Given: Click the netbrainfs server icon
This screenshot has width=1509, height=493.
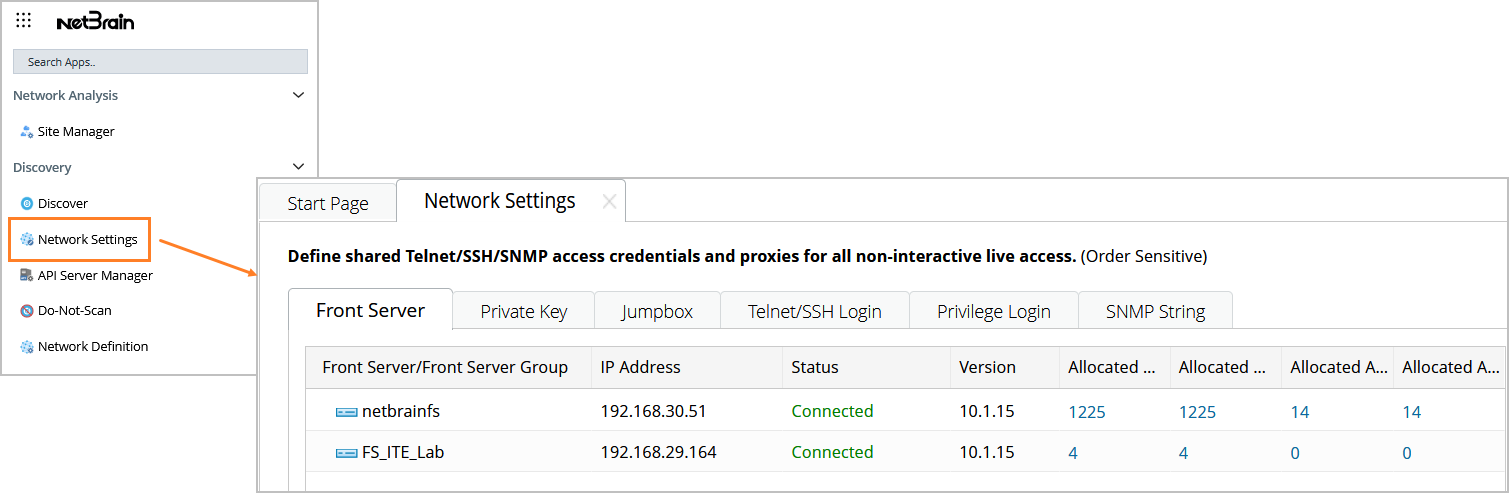Looking at the screenshot, I should (346, 412).
